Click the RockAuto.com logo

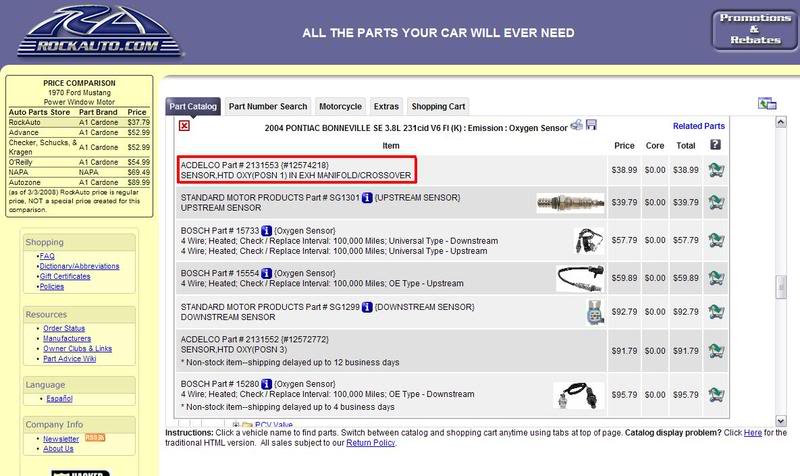(x=100, y=31)
